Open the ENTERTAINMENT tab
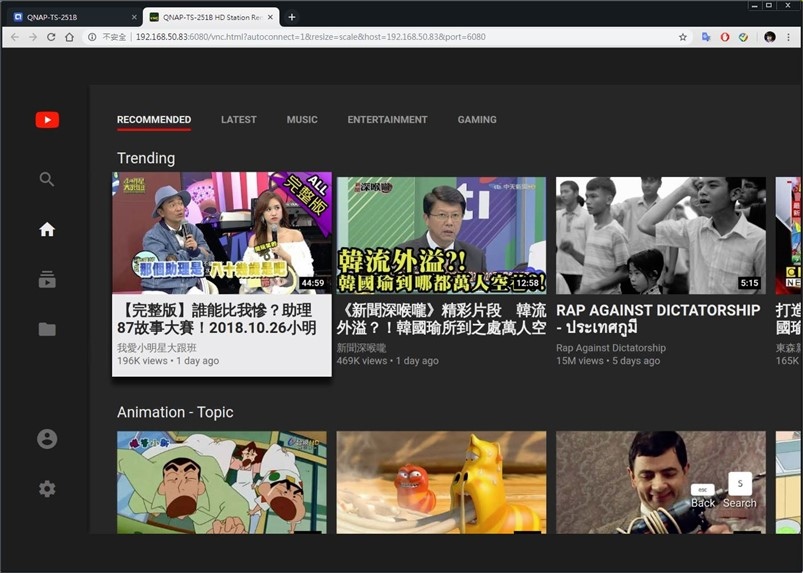 [x=387, y=120]
